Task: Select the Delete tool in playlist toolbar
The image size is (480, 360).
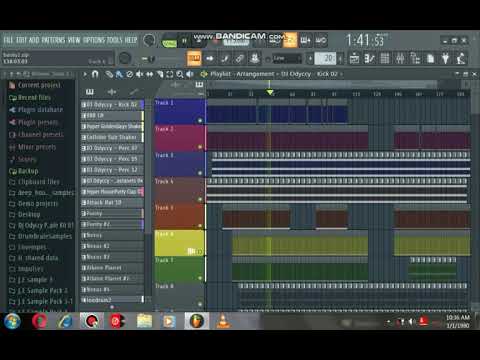Action: coord(130,74)
